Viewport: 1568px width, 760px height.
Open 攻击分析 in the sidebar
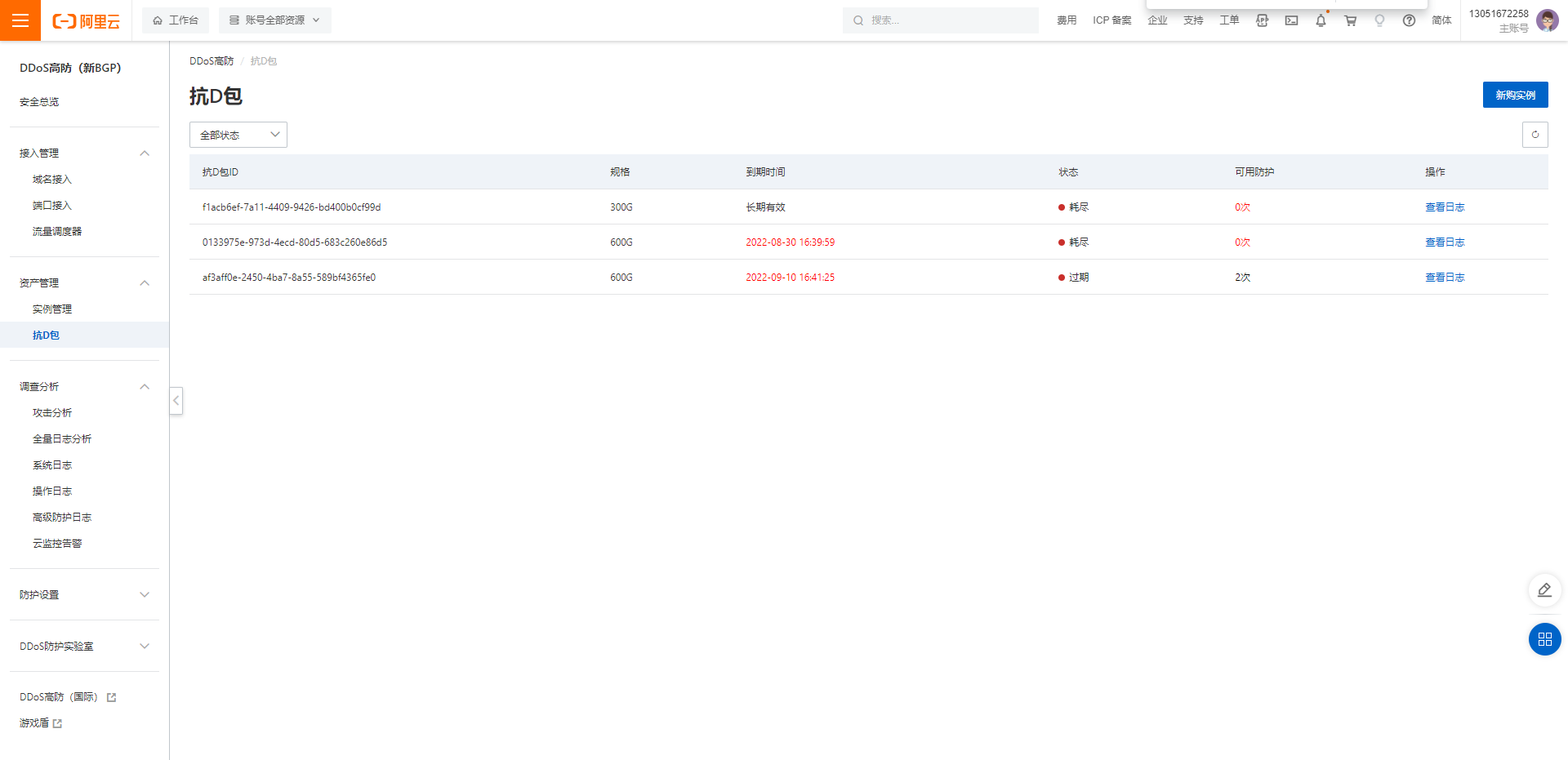pyautogui.click(x=52, y=413)
